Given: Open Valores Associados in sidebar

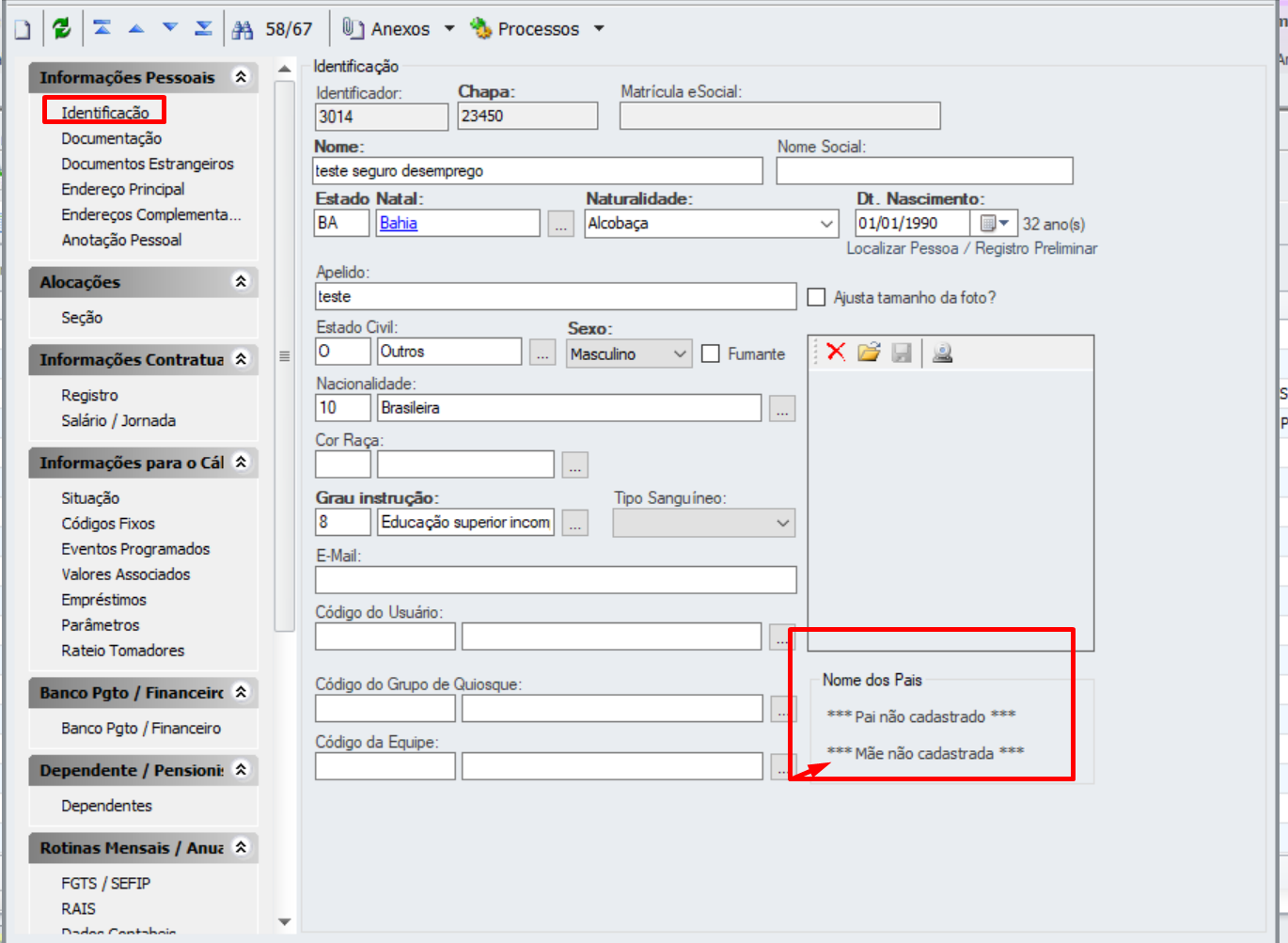Looking at the screenshot, I should (126, 574).
